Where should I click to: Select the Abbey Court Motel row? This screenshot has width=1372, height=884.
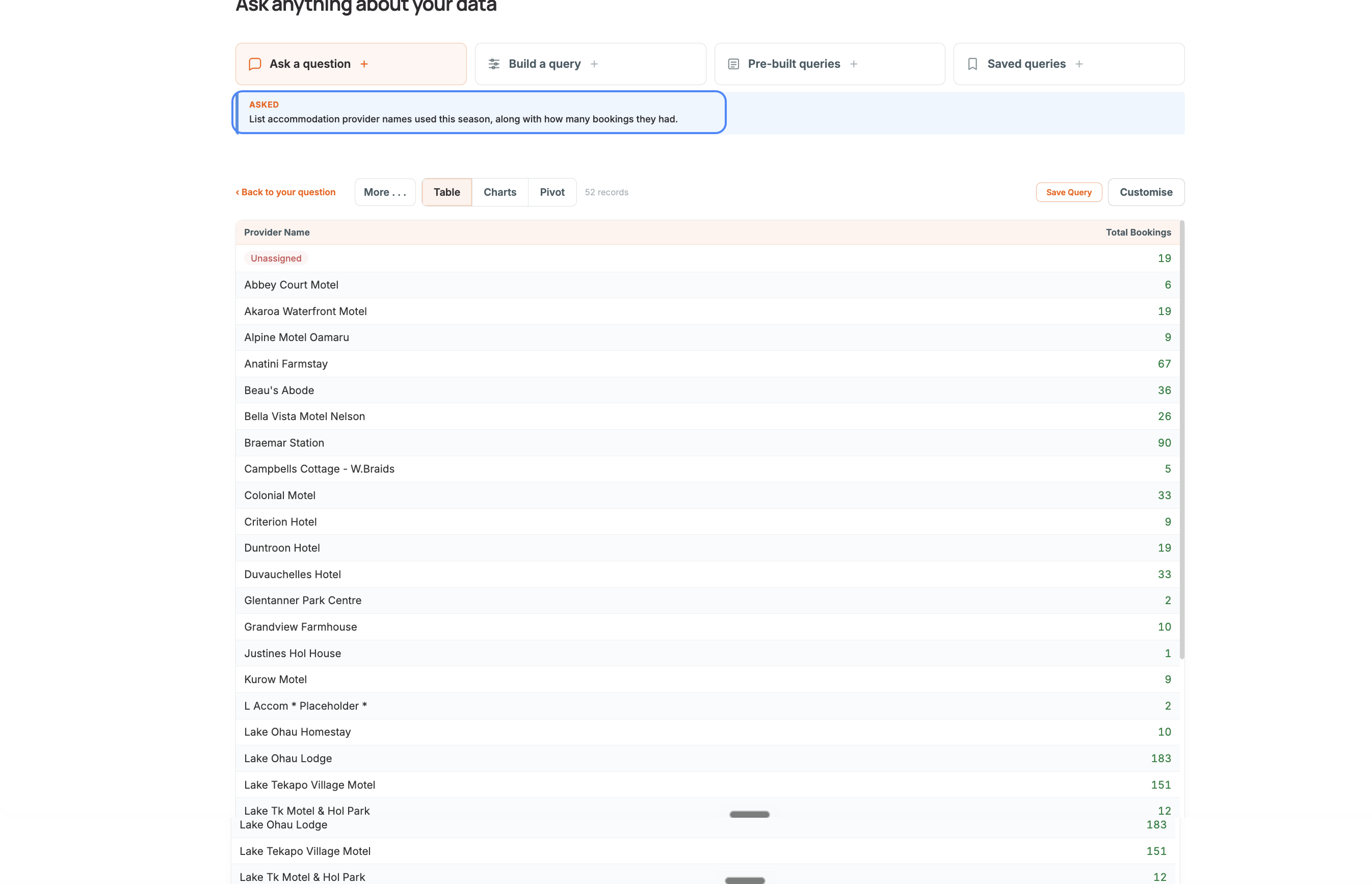(x=707, y=284)
